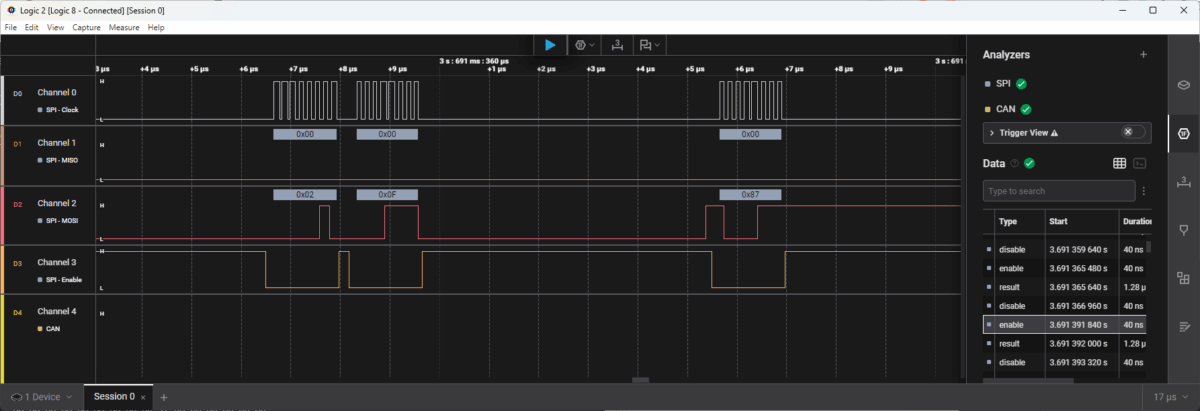Click the green check beside CAN analyzer
The width and height of the screenshot is (1200, 411).
[1026, 109]
